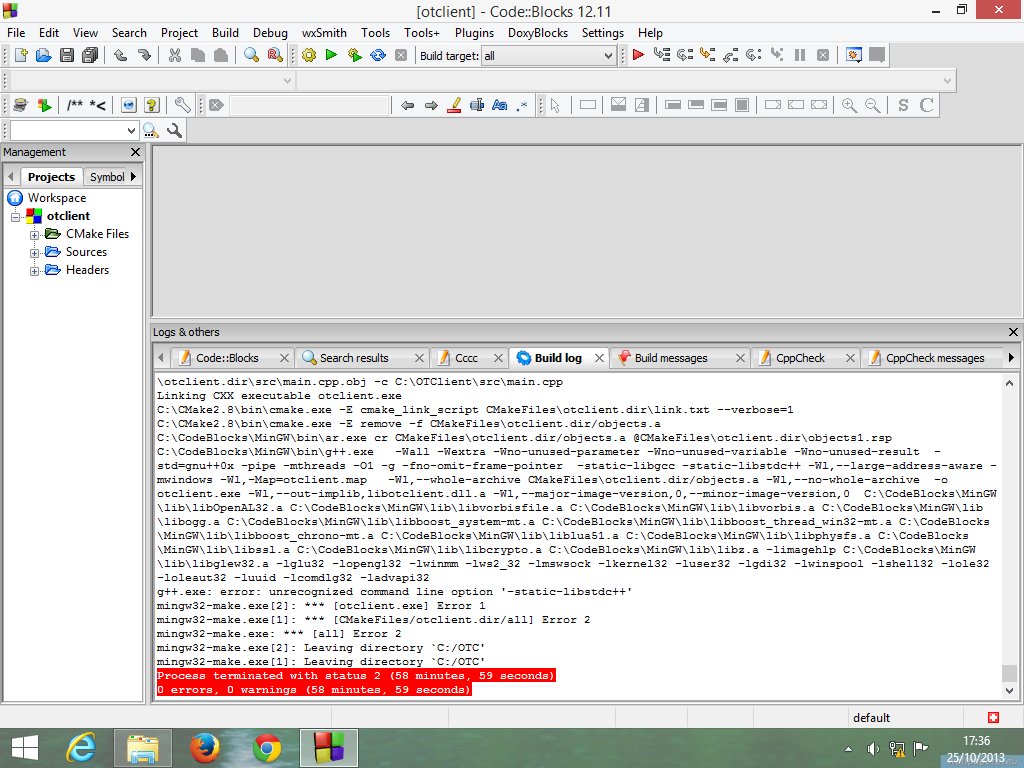
Task: Click the Rebuild icon with blue arrows
Action: pyautogui.click(x=377, y=56)
